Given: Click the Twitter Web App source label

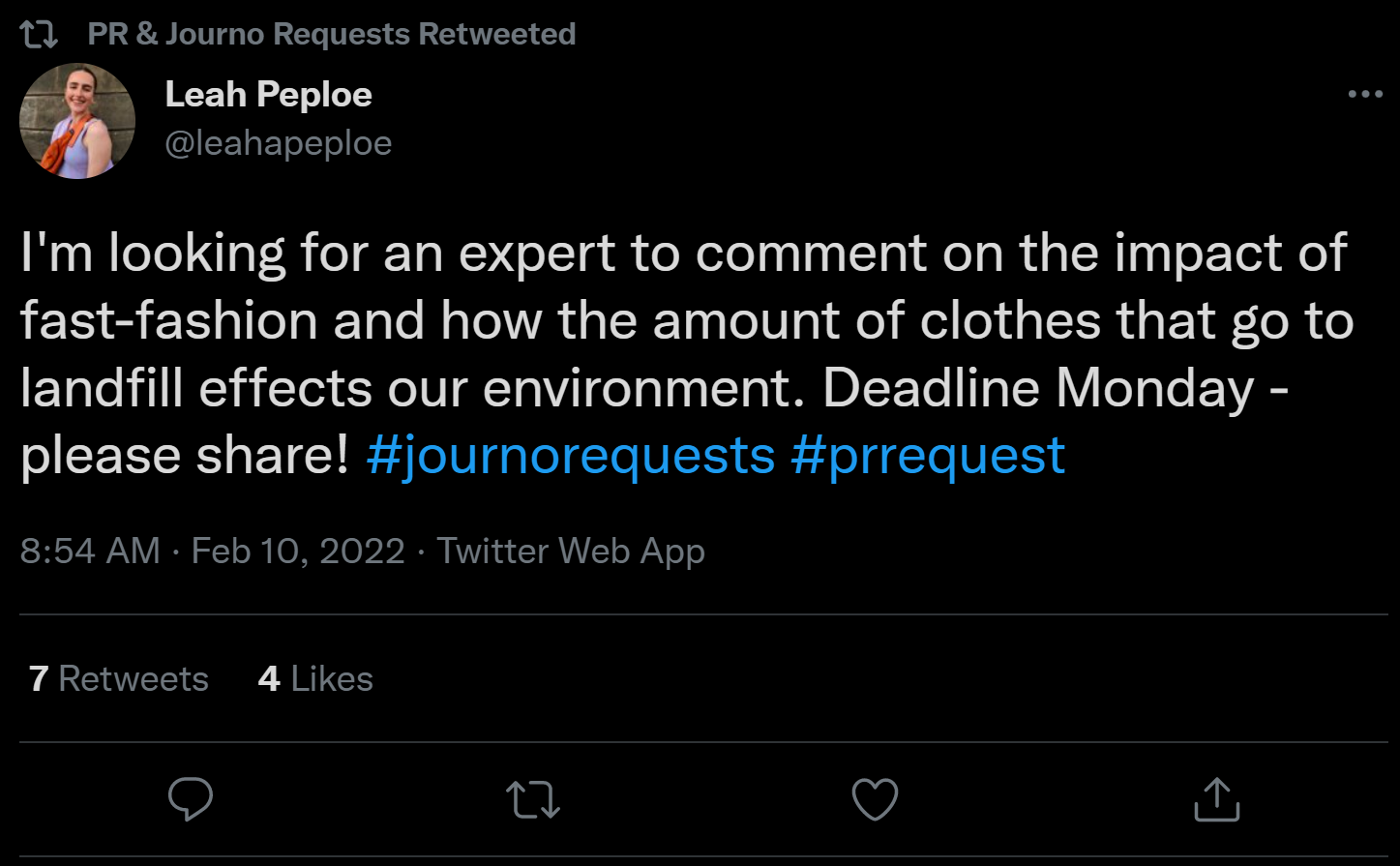Looking at the screenshot, I should (x=572, y=551).
